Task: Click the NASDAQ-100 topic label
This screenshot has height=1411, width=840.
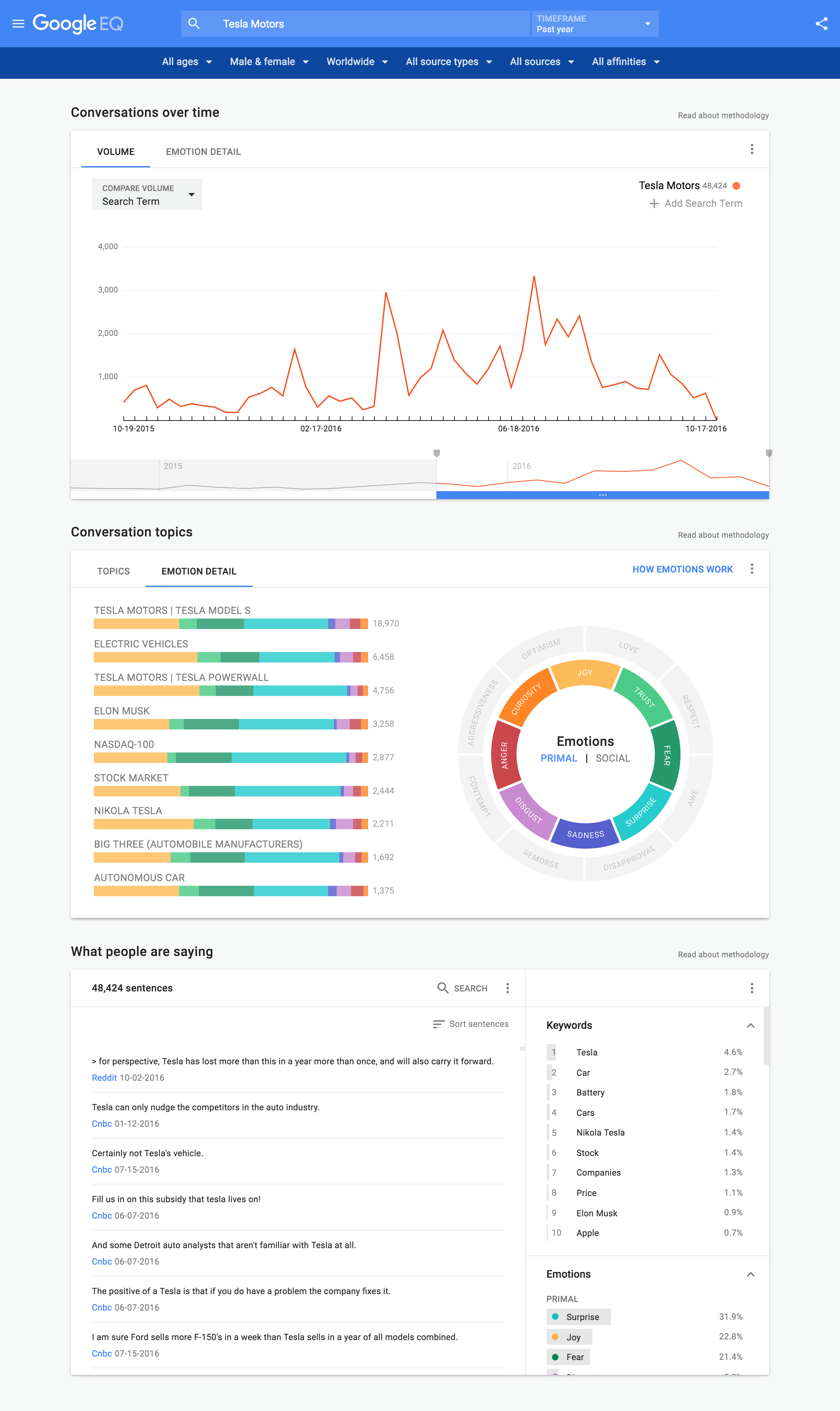Action: tap(124, 745)
